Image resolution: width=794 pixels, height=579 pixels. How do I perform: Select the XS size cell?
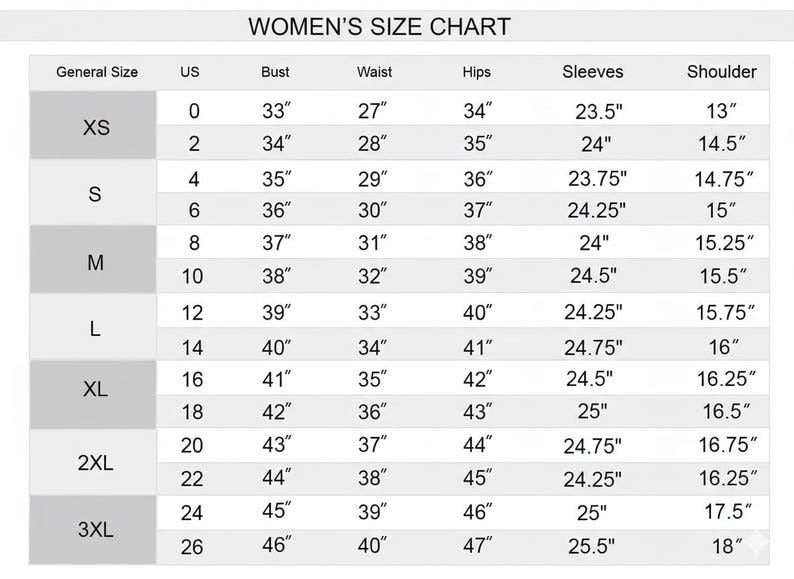93,125
